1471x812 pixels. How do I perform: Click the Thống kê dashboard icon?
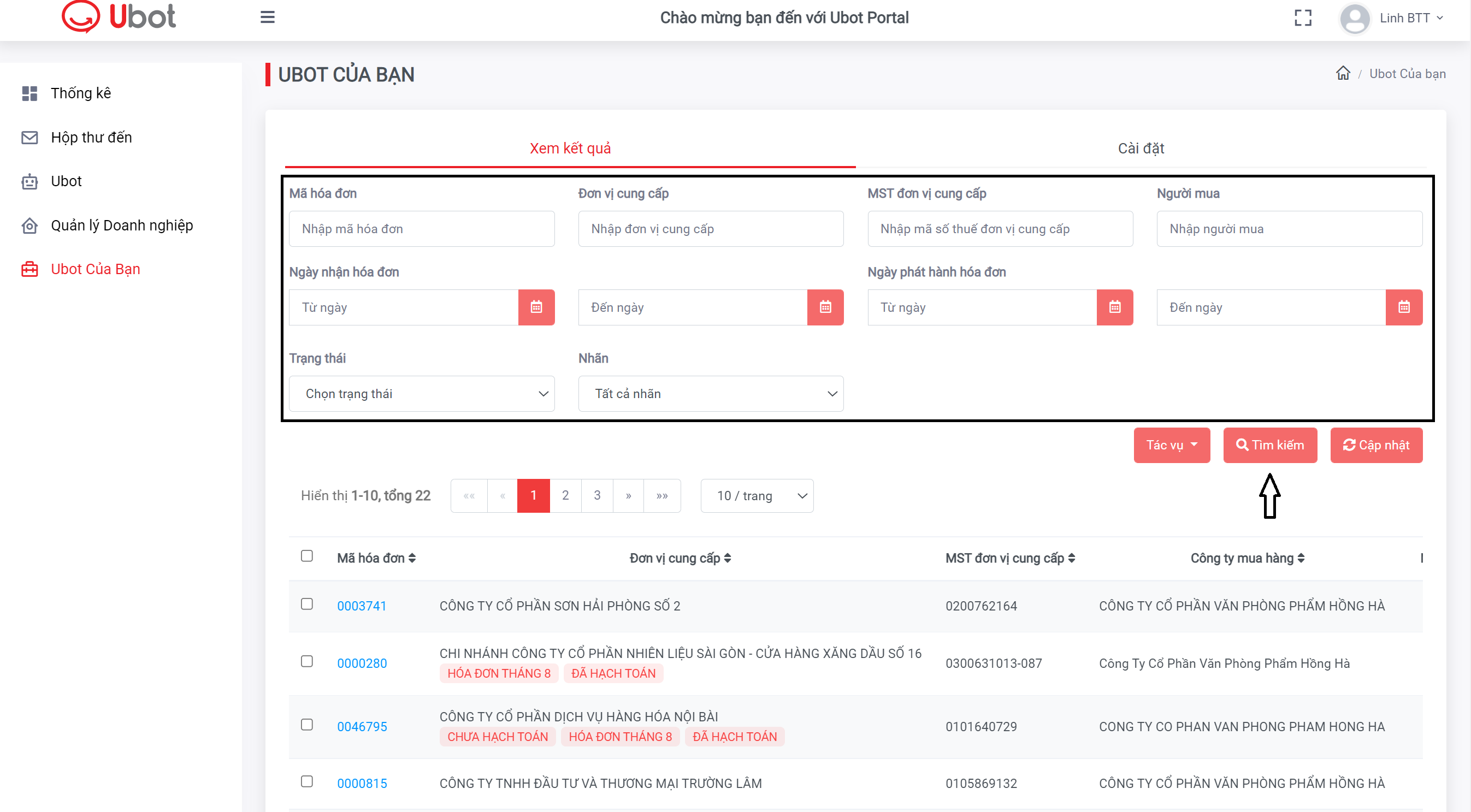click(29, 93)
